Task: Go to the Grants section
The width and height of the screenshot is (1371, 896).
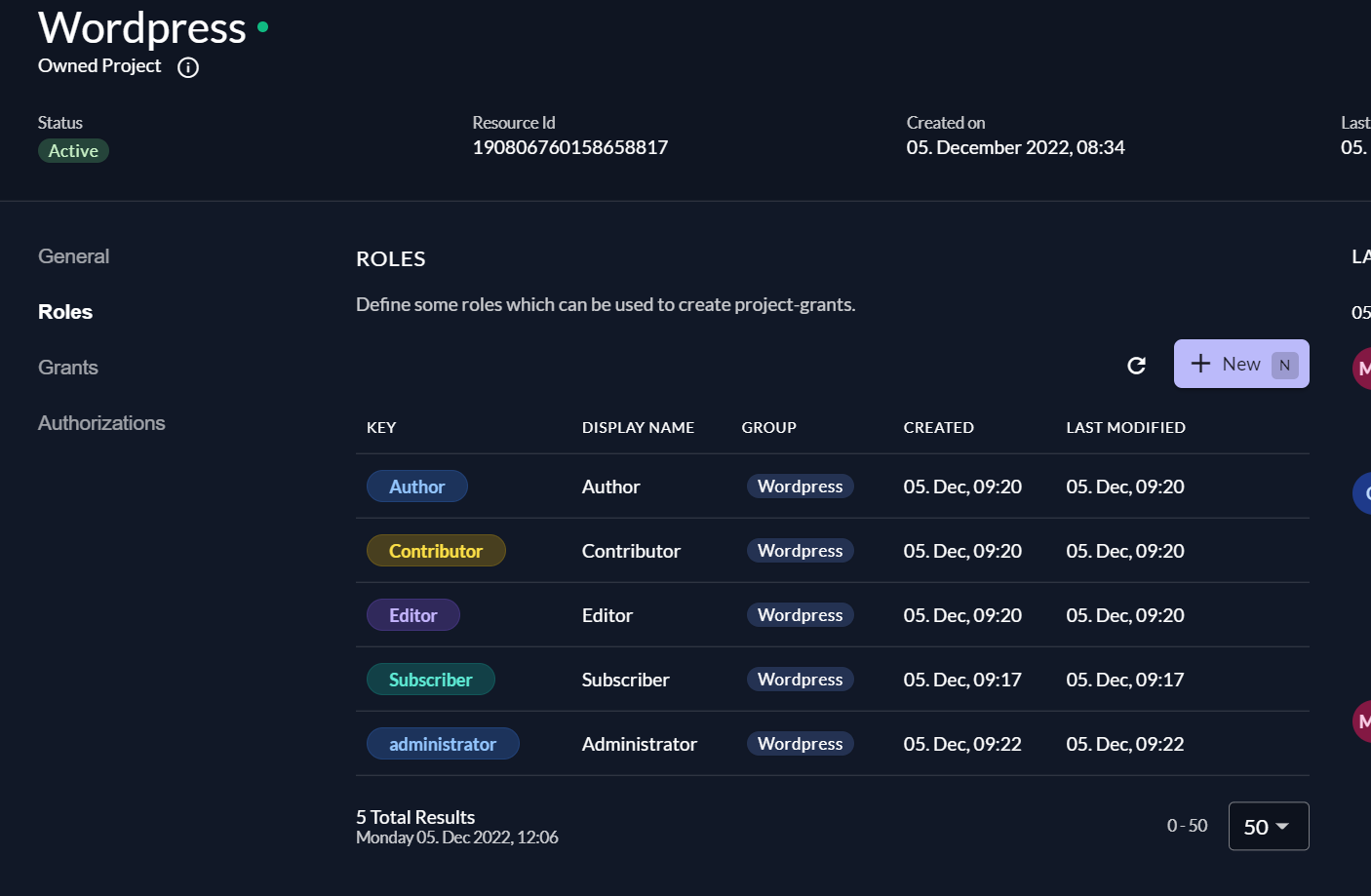Action: tap(68, 368)
